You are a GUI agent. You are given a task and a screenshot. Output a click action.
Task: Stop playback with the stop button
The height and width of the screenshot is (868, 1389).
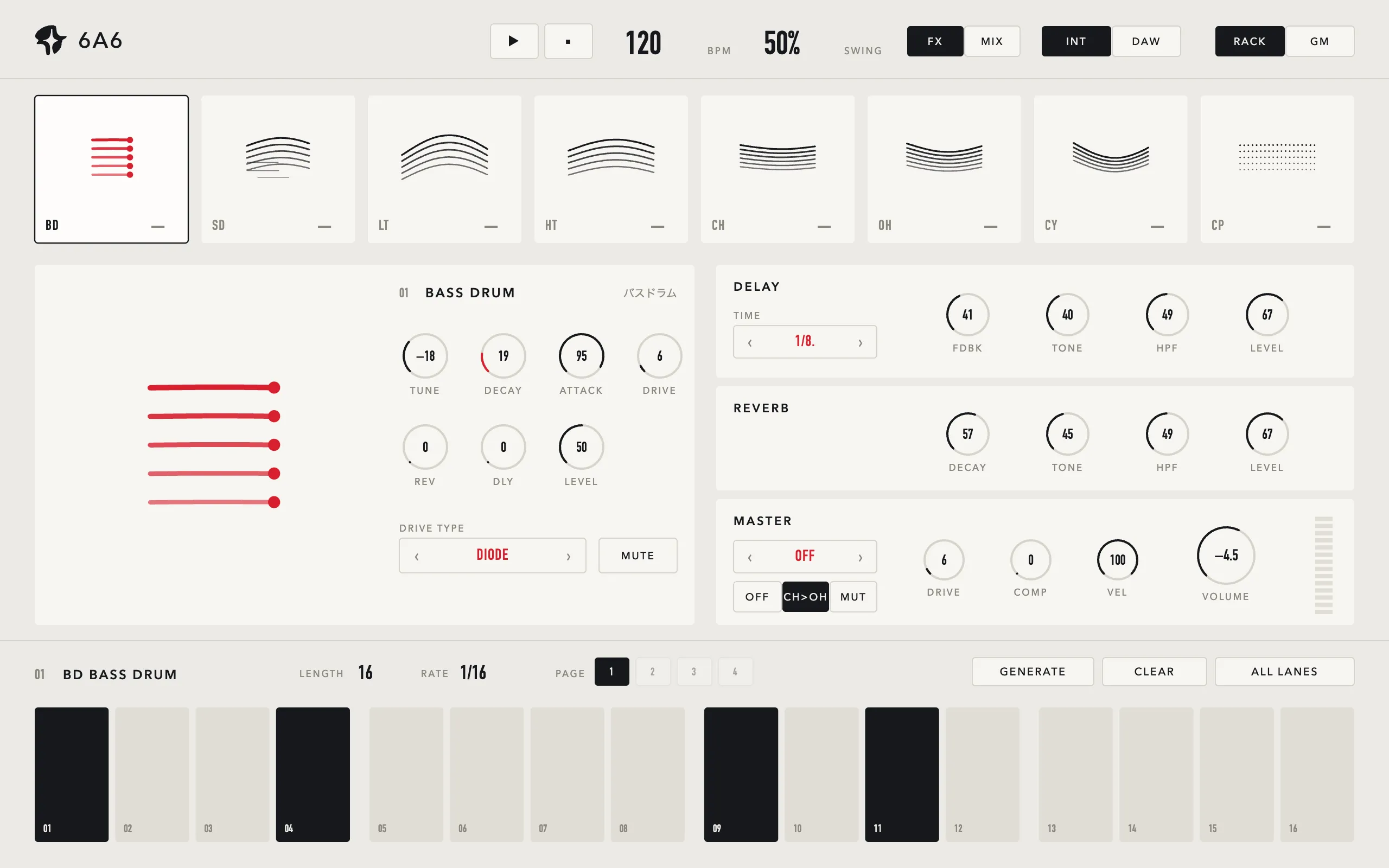click(x=568, y=41)
